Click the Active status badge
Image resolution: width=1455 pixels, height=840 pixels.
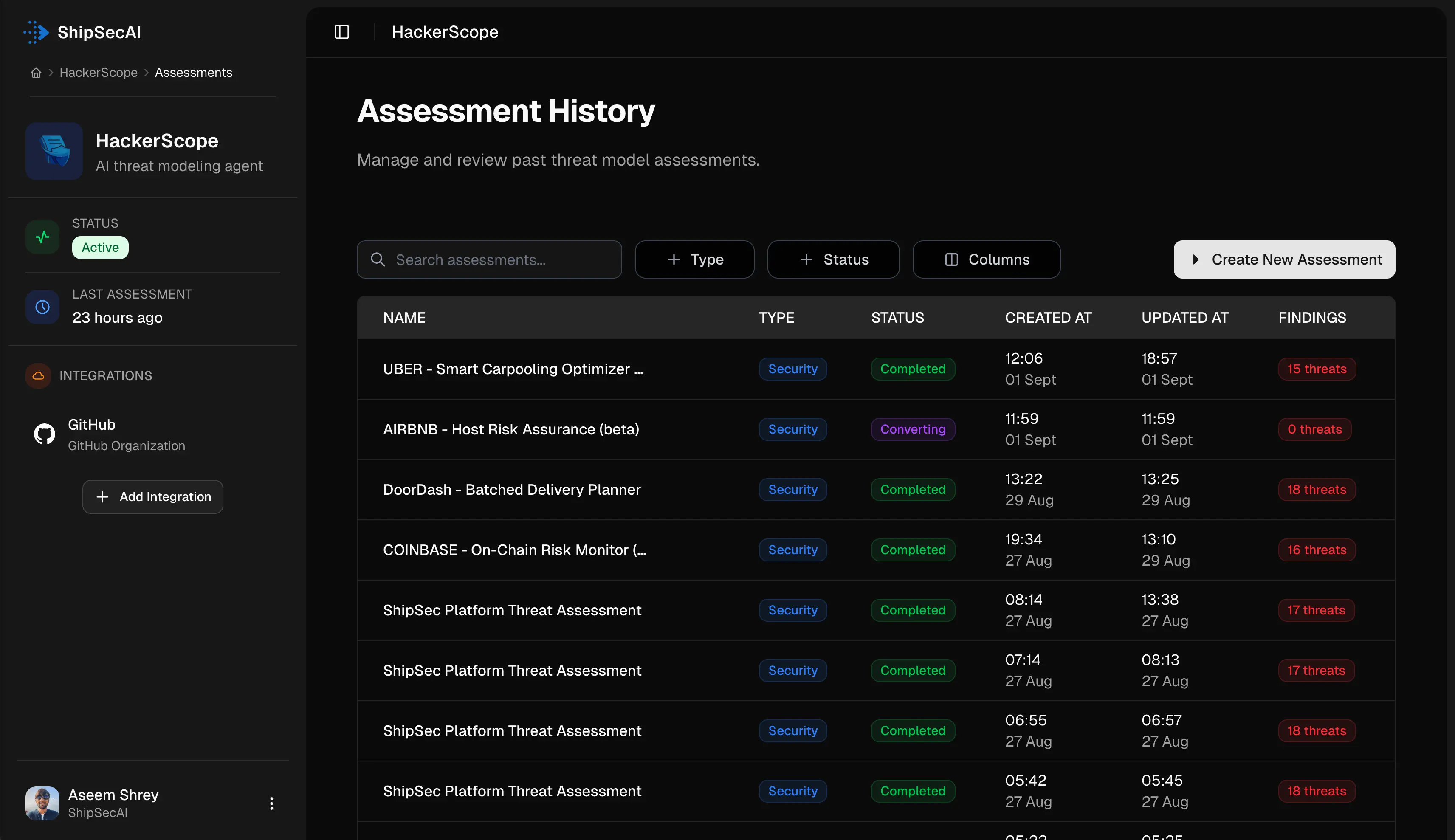click(x=100, y=248)
